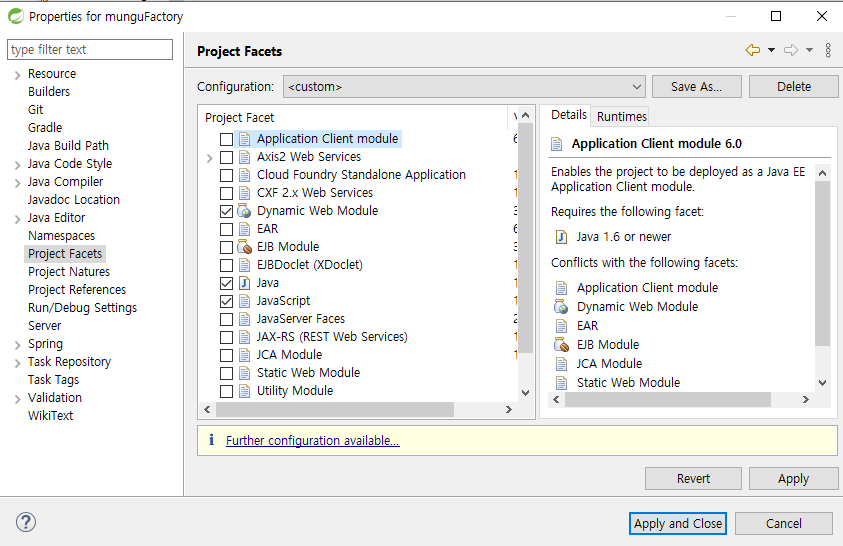Click the Details pane horizontal scrollbar thumb
Screen dimensions: 843x546
668,399
